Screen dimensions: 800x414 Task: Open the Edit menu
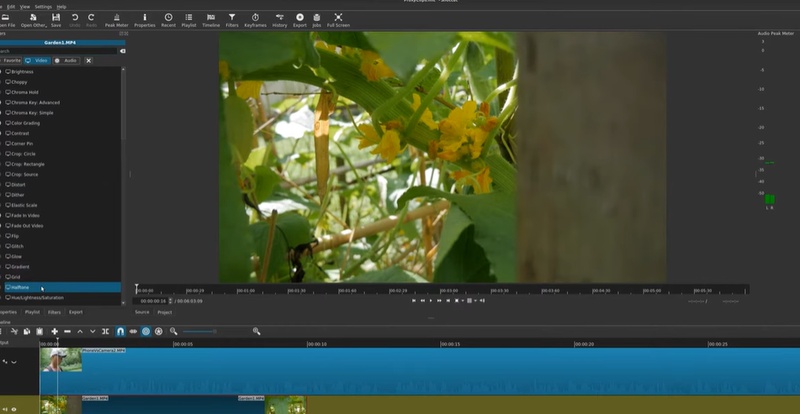coord(11,7)
